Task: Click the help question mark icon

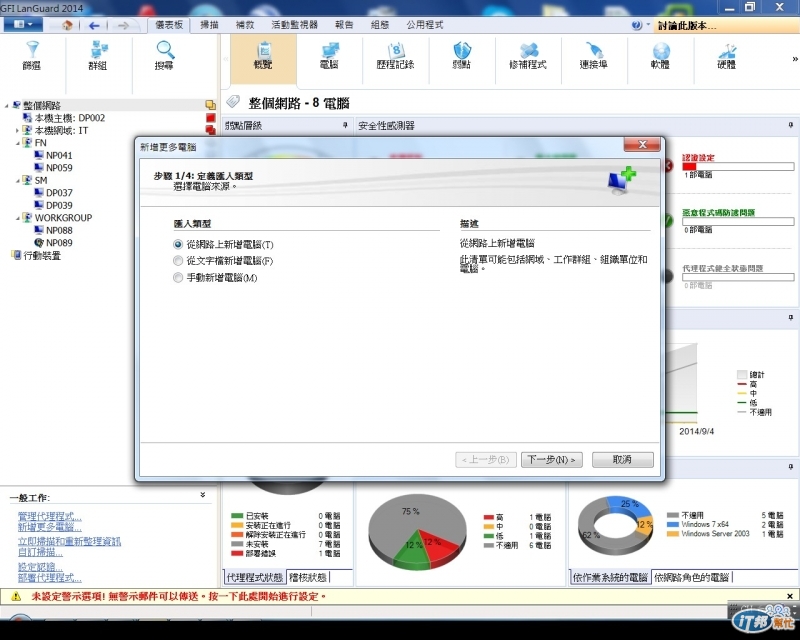Action: [x=636, y=25]
